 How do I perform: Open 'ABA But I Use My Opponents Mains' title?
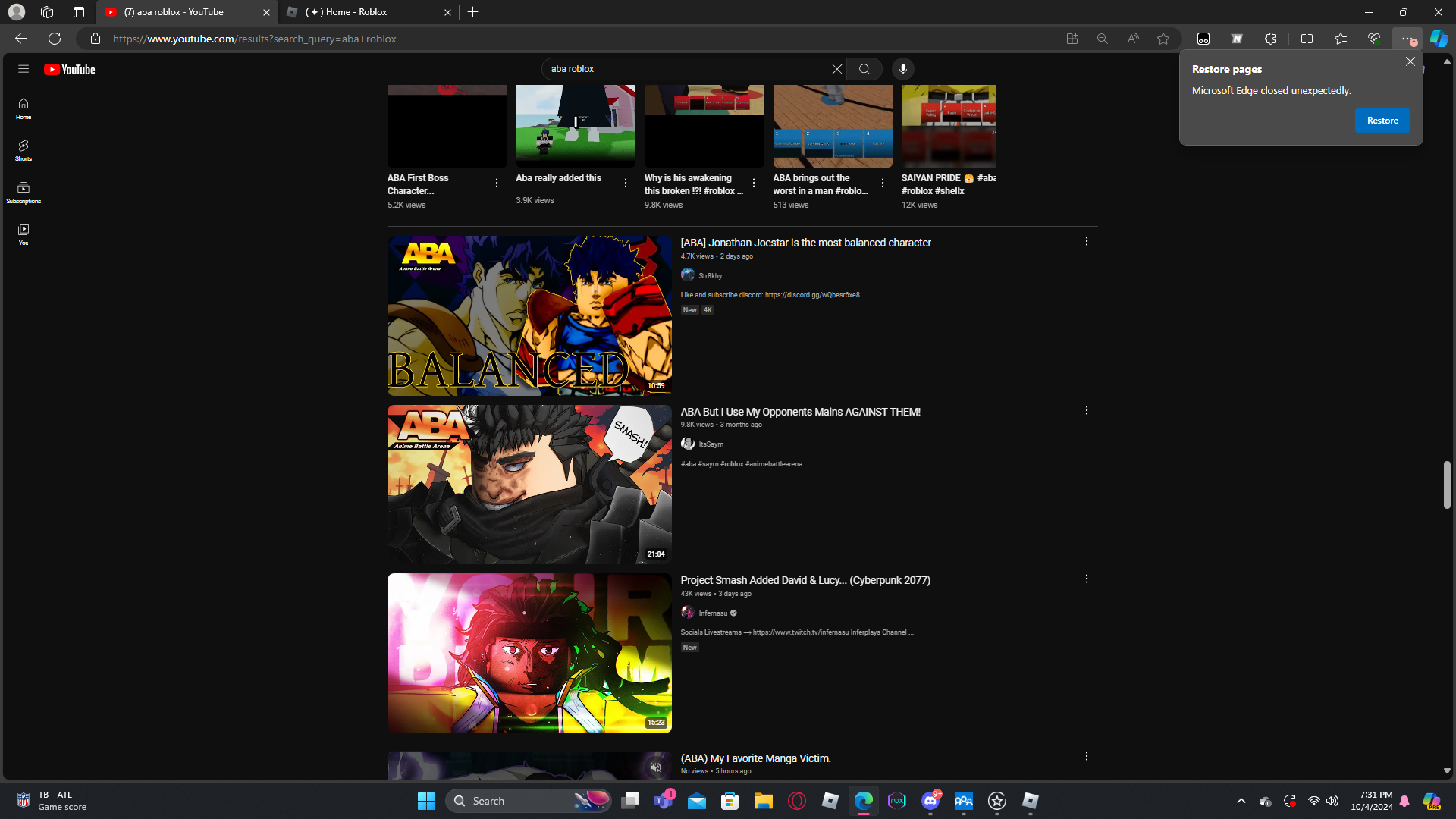[x=800, y=412]
